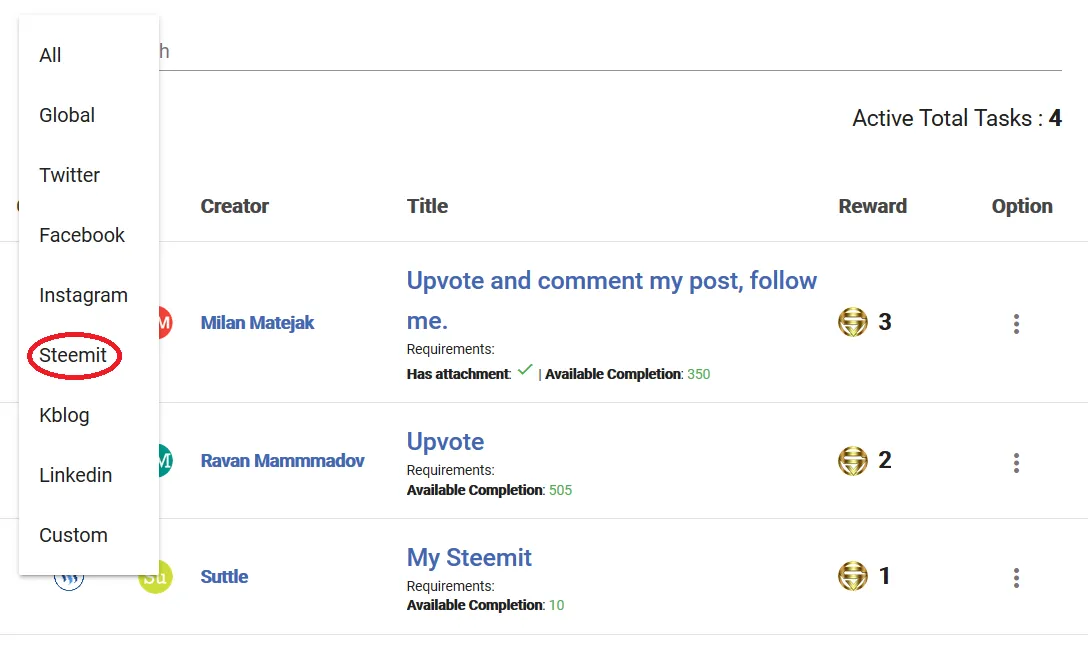Click the gold coin icon beside reward 1
1088x660 pixels.
pyautogui.click(x=853, y=576)
